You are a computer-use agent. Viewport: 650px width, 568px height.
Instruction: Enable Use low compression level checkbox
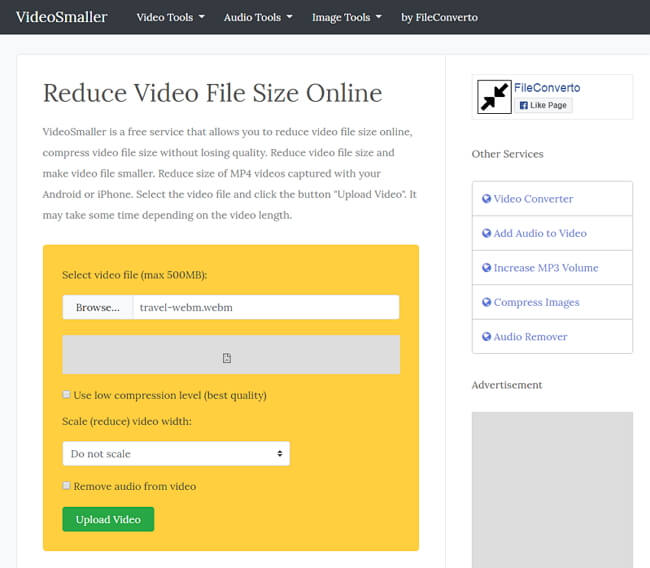tap(66, 394)
